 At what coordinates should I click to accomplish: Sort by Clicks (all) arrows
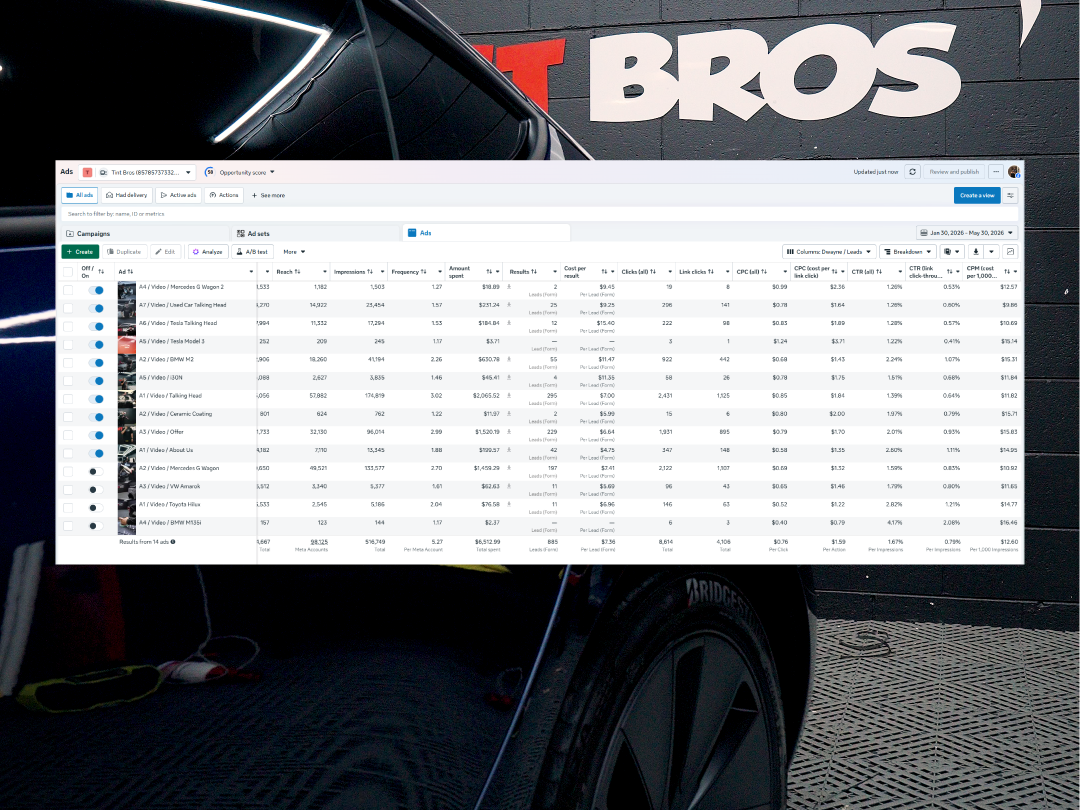(652, 271)
